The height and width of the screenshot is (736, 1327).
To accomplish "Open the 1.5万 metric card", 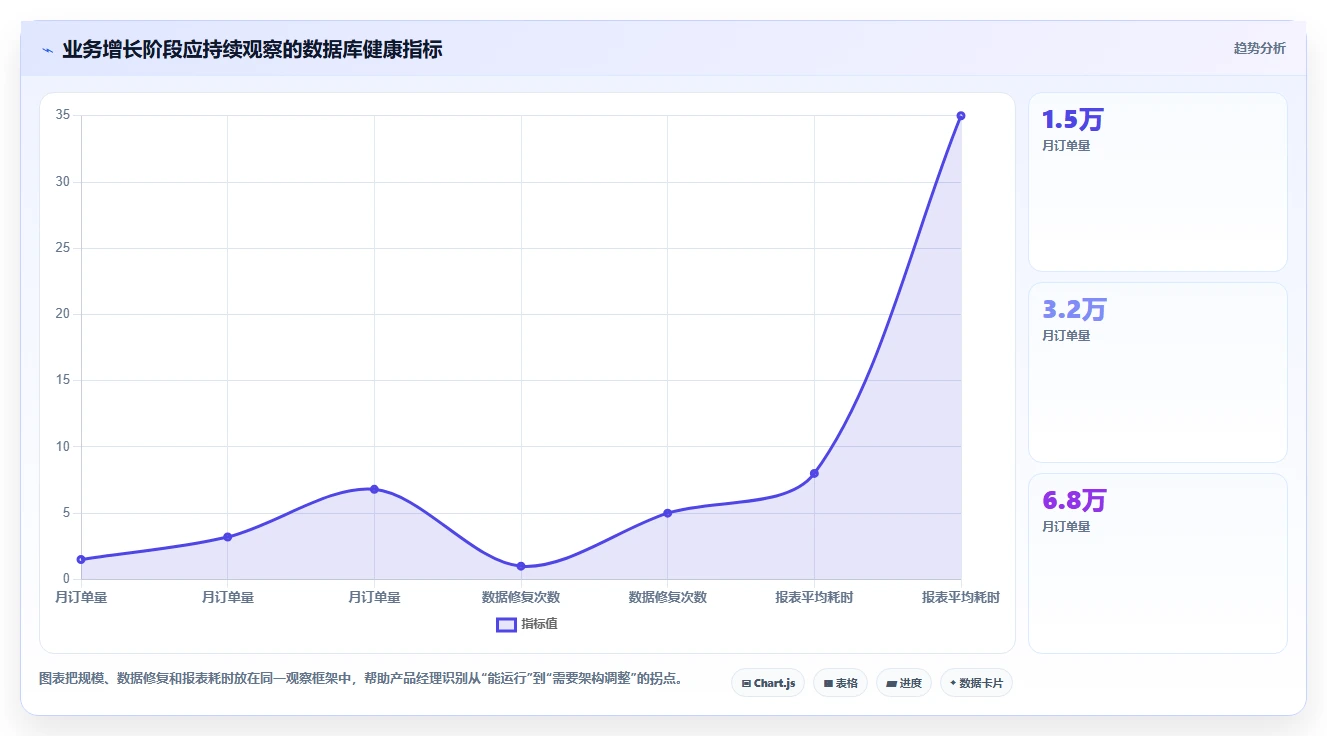I will [x=1157, y=182].
